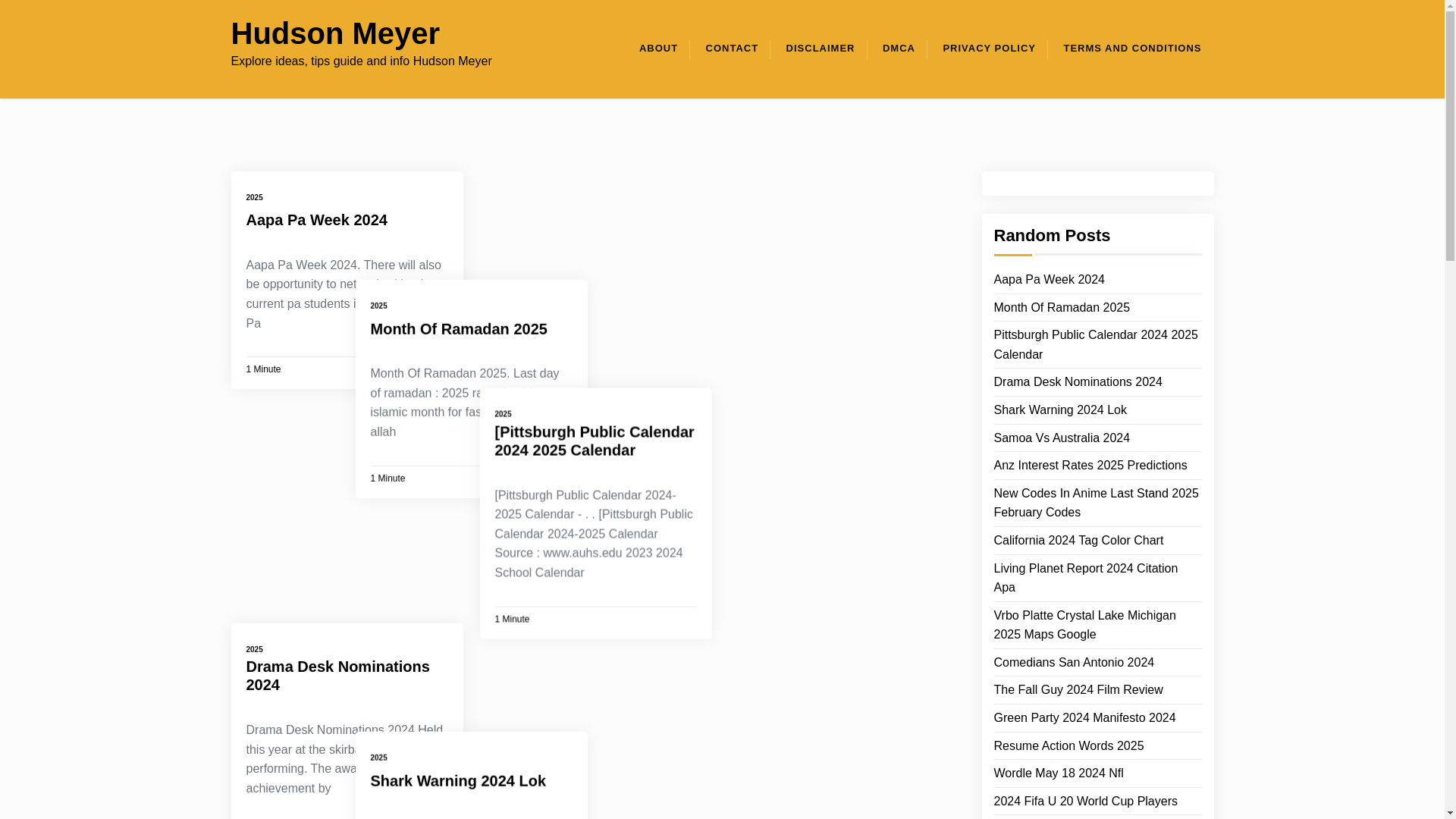This screenshot has width=1456, height=819.
Task: Open California 2024 Tag Color Chart link
Action: (1078, 541)
